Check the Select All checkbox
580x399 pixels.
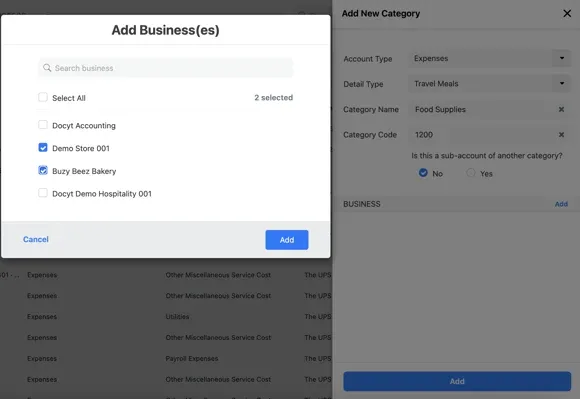43,97
